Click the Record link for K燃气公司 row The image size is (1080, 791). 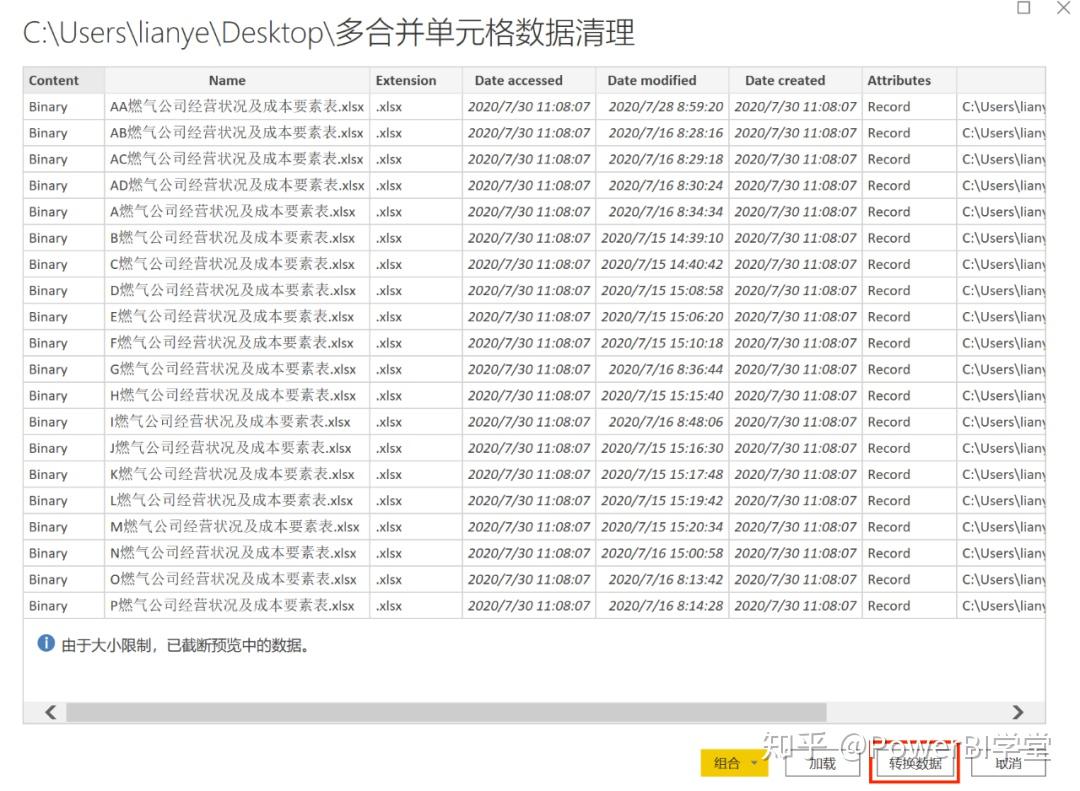tap(889, 474)
